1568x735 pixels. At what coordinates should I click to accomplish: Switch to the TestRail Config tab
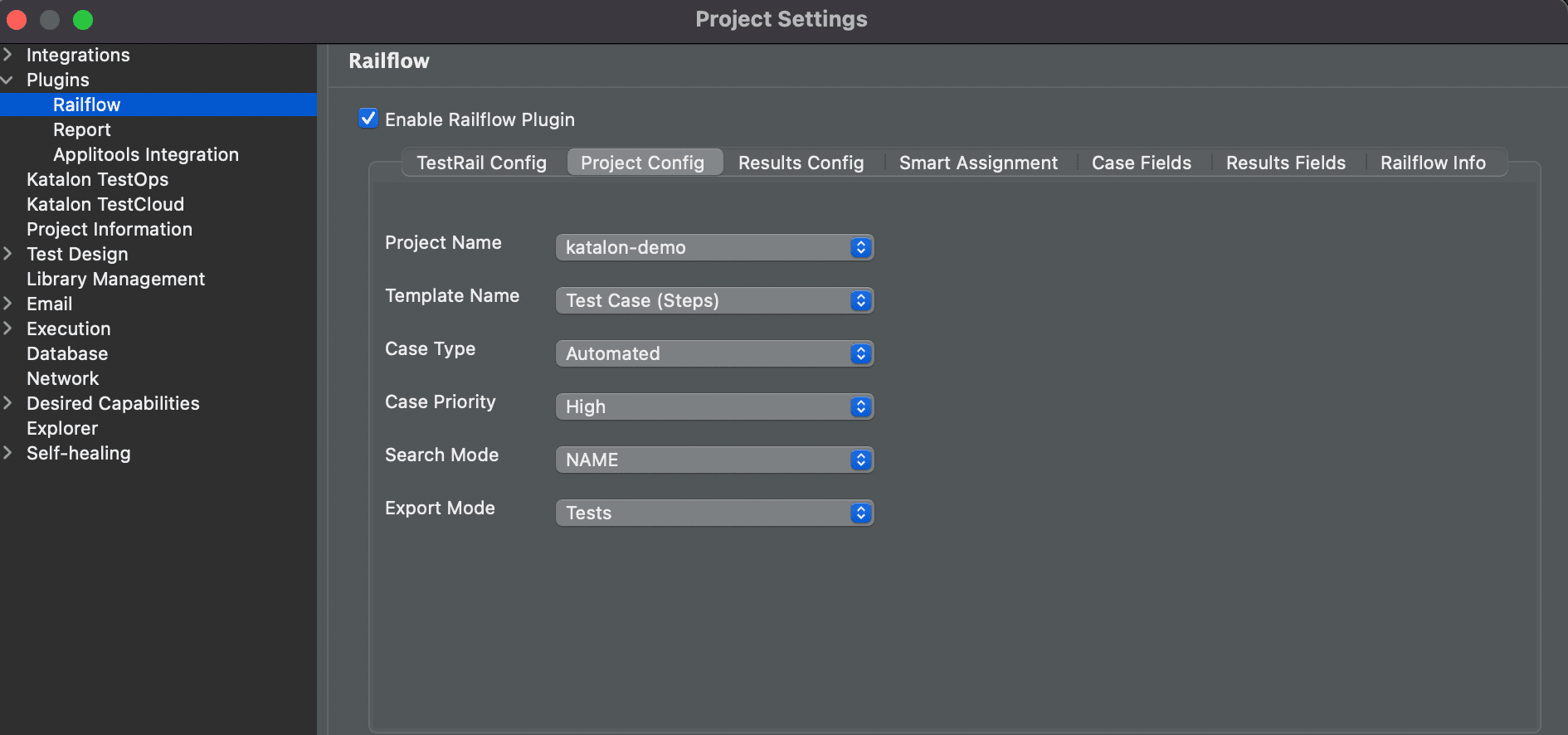point(482,163)
